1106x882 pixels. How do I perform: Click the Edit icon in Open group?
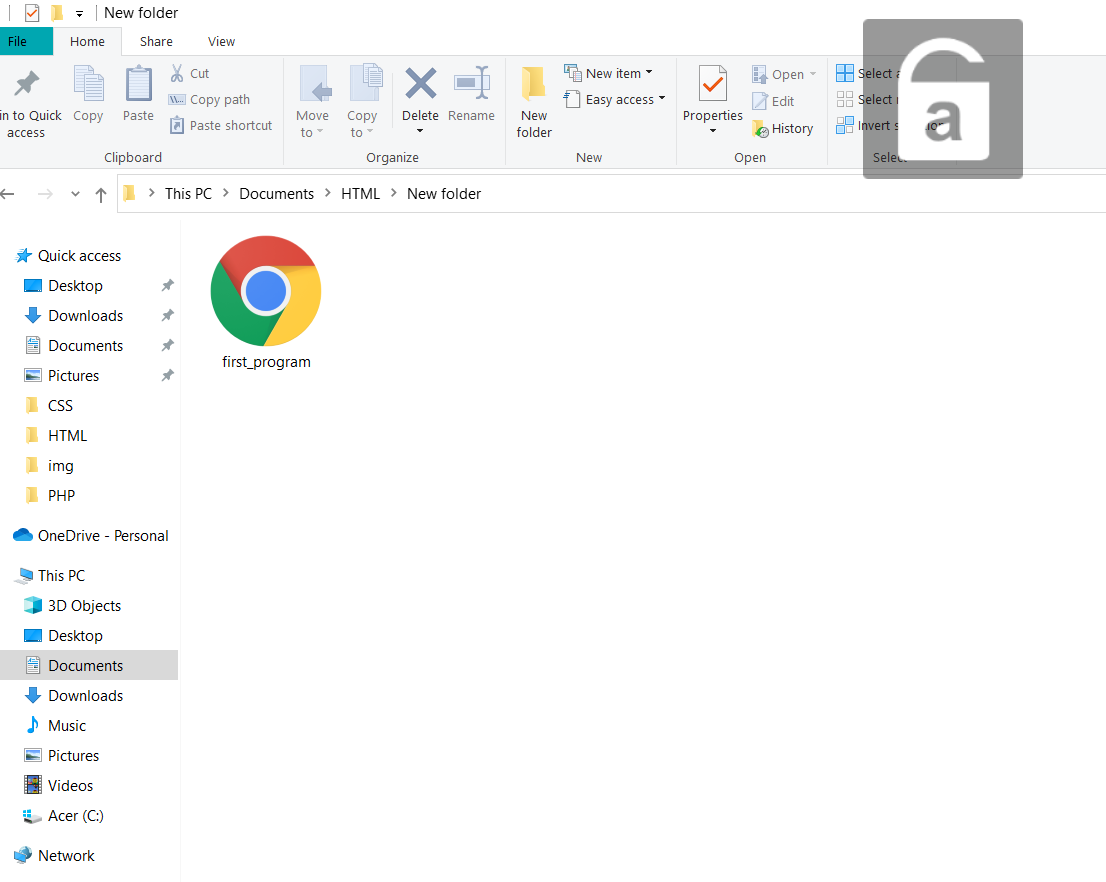click(760, 101)
